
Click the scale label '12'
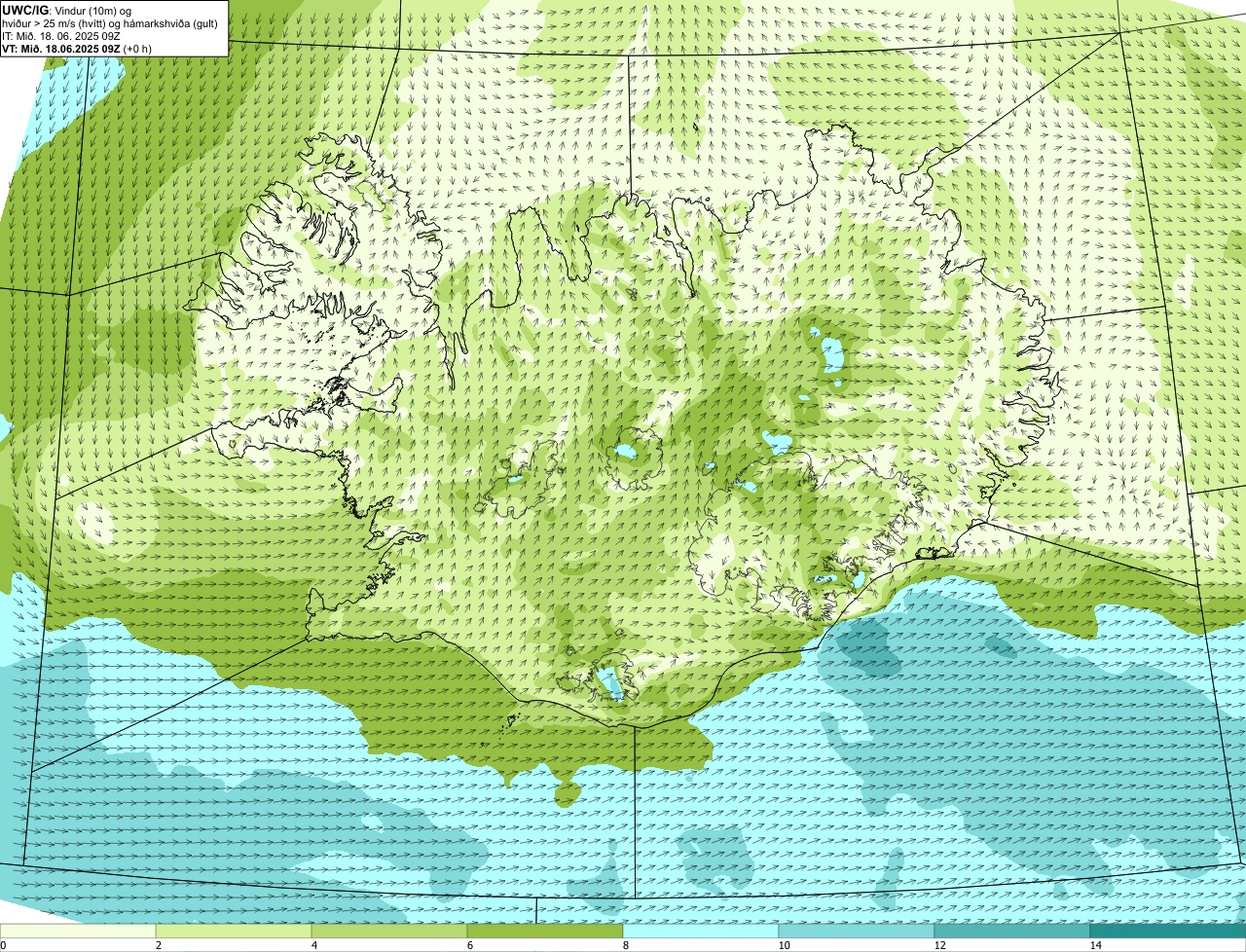939,945
